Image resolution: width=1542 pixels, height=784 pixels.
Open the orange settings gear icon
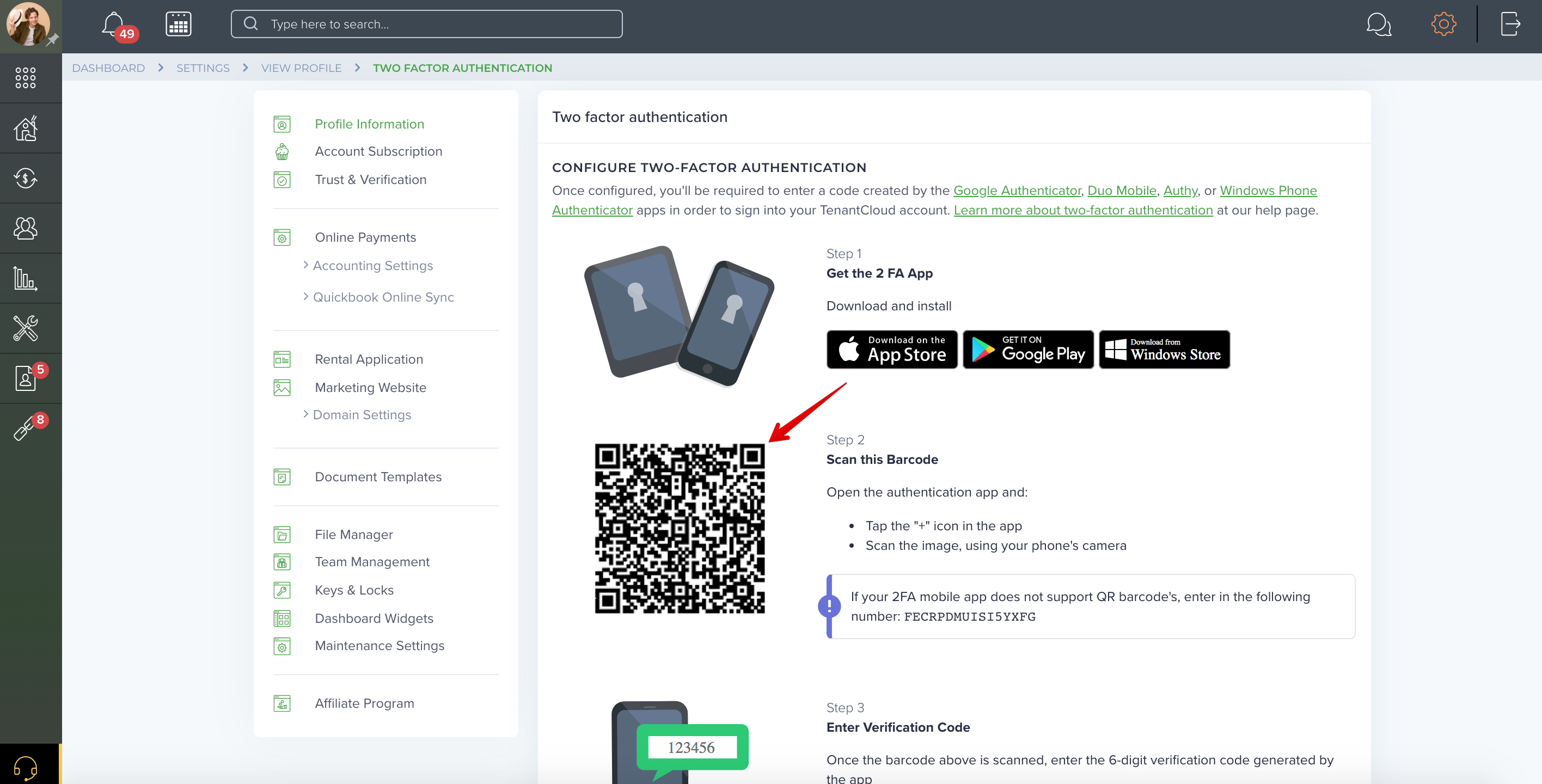[x=1443, y=24]
